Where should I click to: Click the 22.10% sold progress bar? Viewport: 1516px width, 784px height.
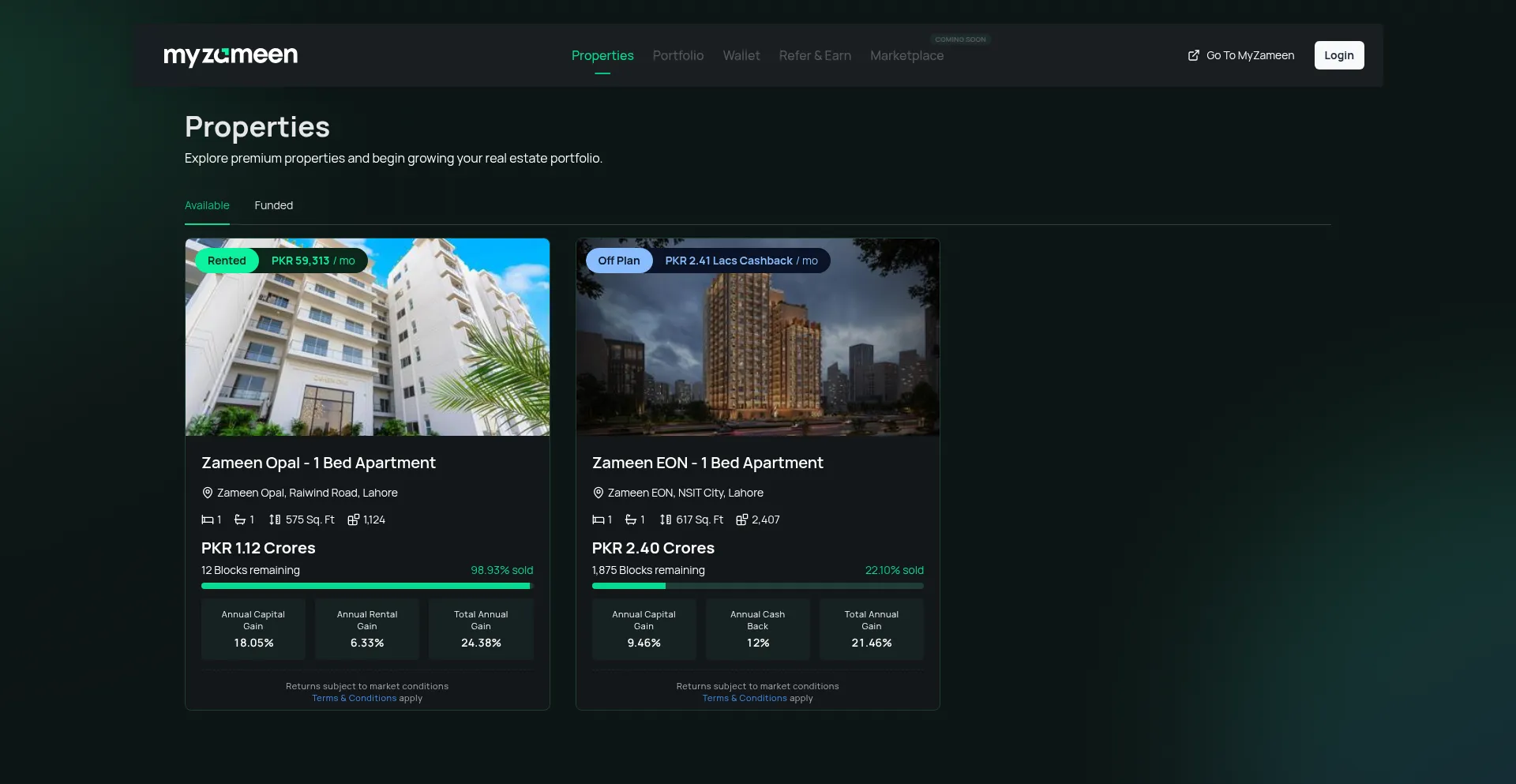[x=758, y=586]
